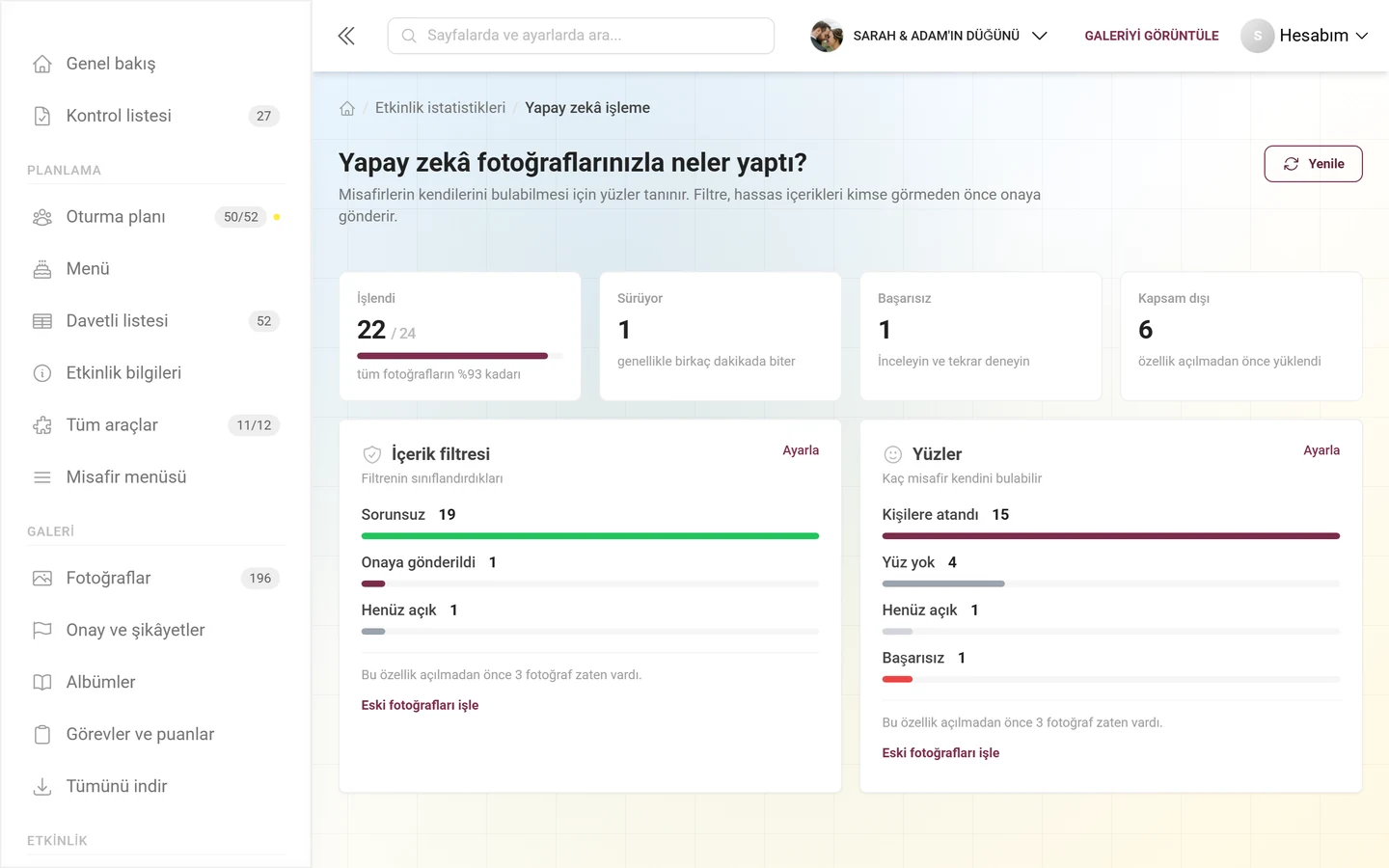Click Eski fotoğrafları işle under İçerik filtresi

420,705
